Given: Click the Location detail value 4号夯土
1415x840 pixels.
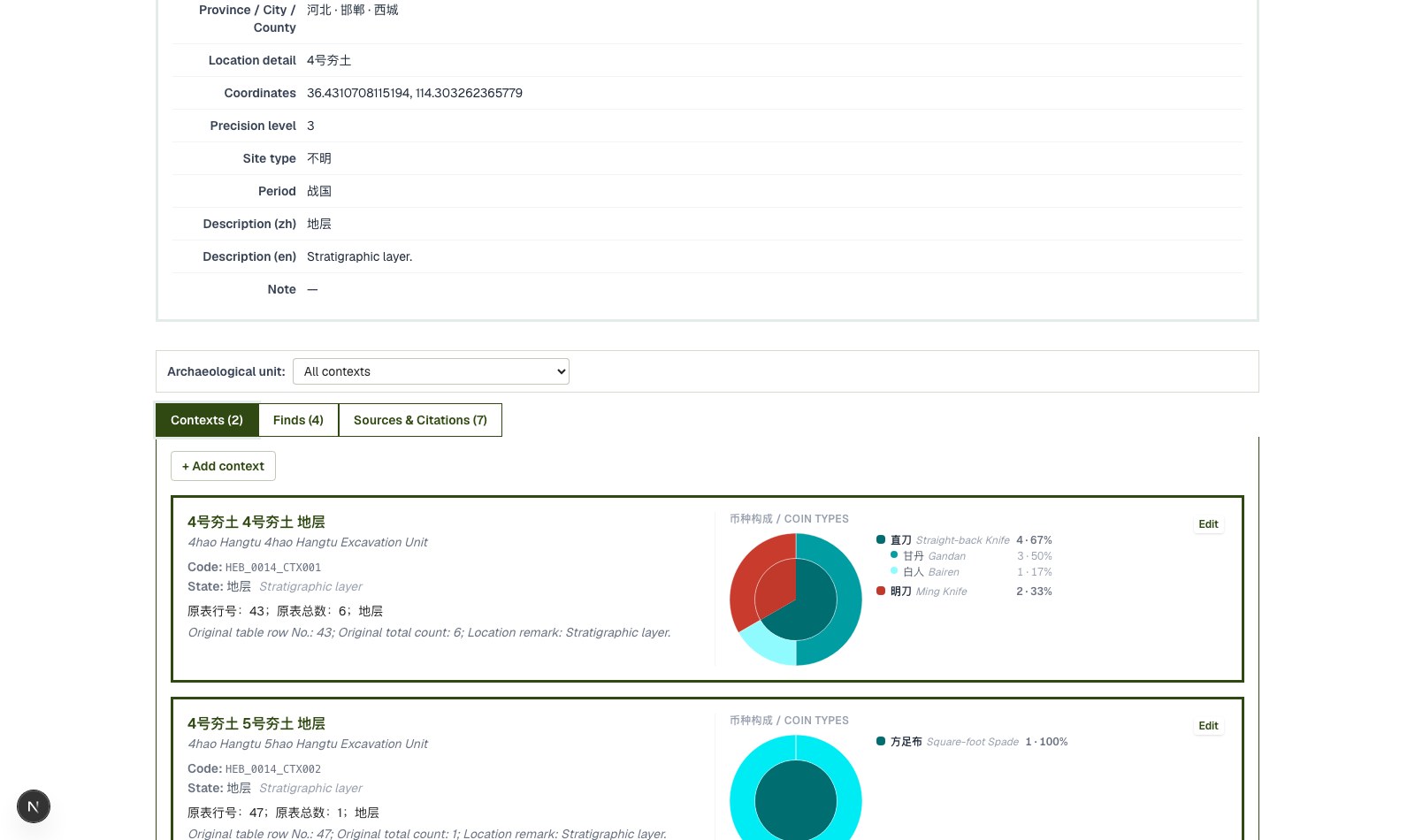Looking at the screenshot, I should pos(329,60).
